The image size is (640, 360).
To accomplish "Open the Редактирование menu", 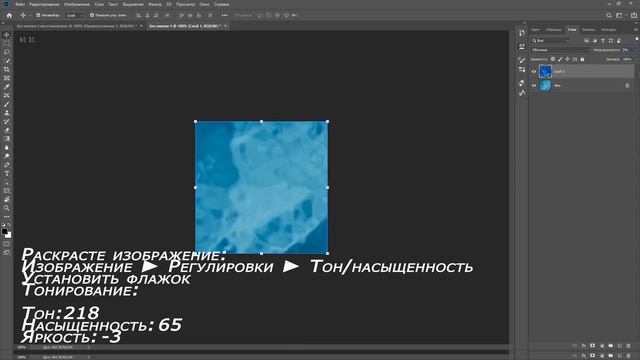I will pos(44,4).
